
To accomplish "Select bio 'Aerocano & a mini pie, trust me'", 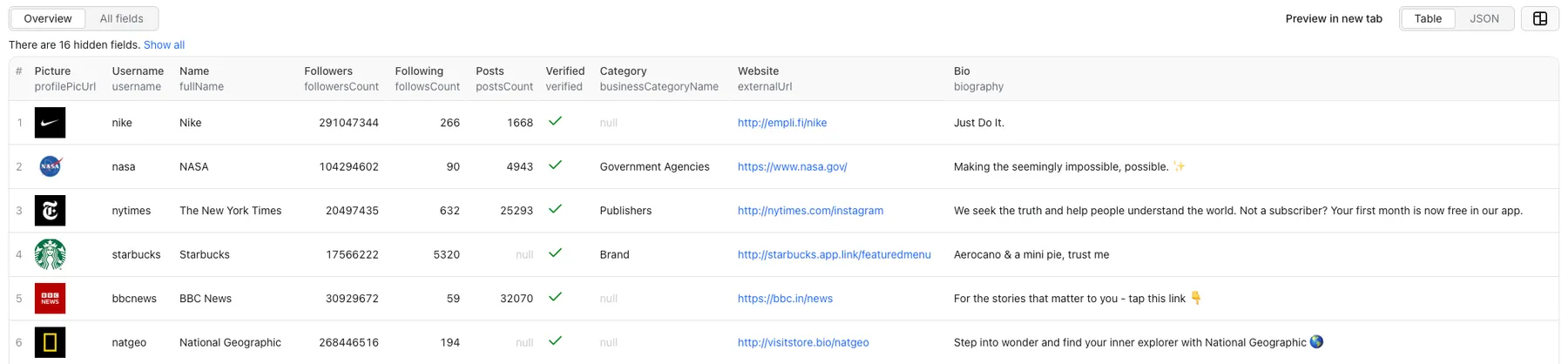I will (1031, 254).
